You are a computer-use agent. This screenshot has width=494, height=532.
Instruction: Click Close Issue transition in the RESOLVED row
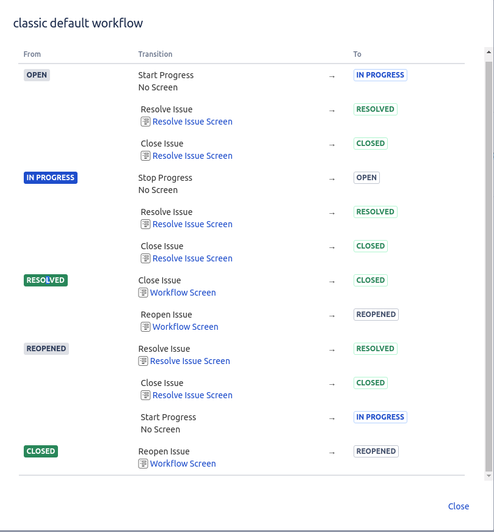click(x=159, y=280)
